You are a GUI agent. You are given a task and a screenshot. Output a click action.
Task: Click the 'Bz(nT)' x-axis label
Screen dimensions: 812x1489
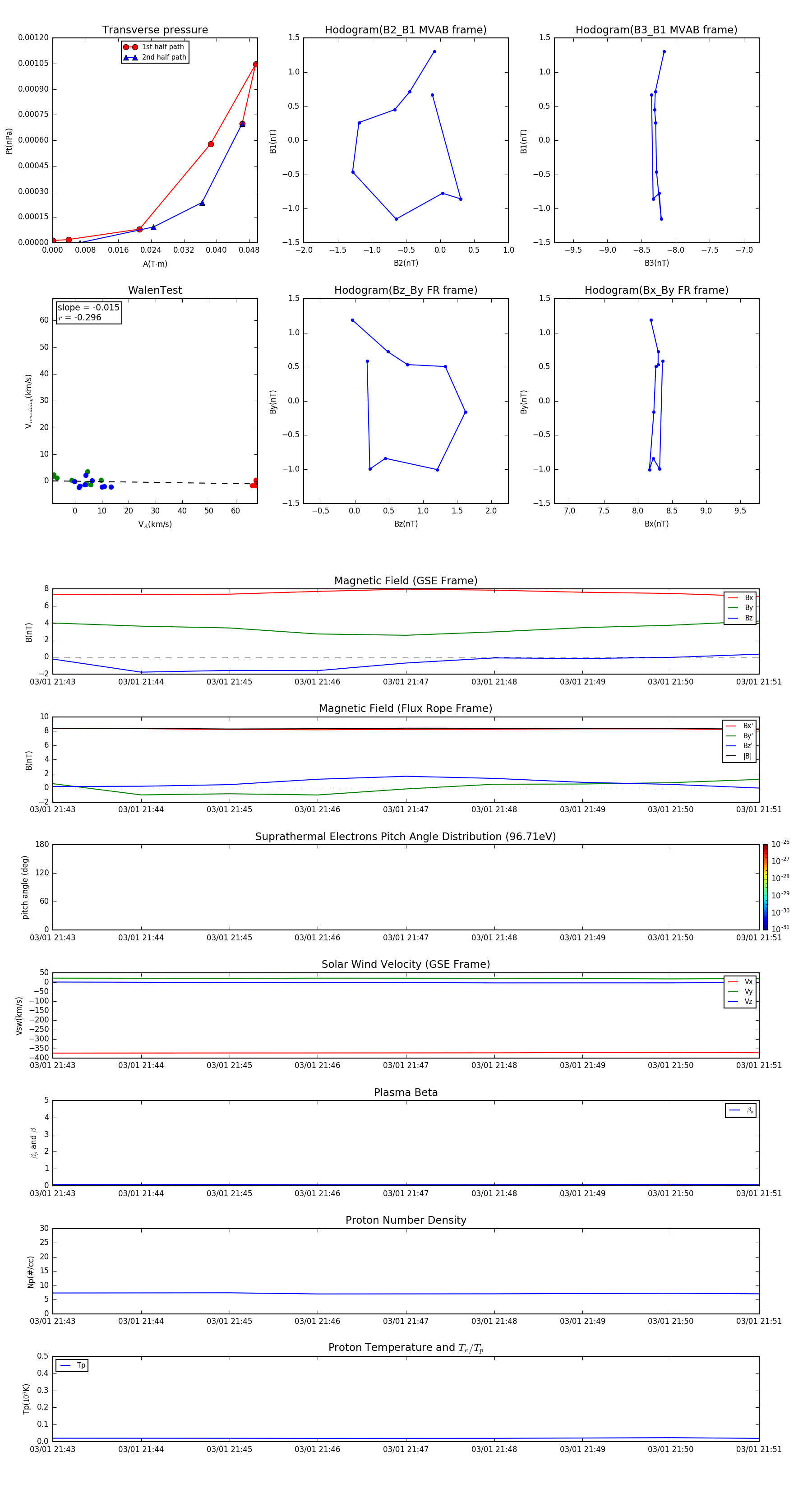406,524
